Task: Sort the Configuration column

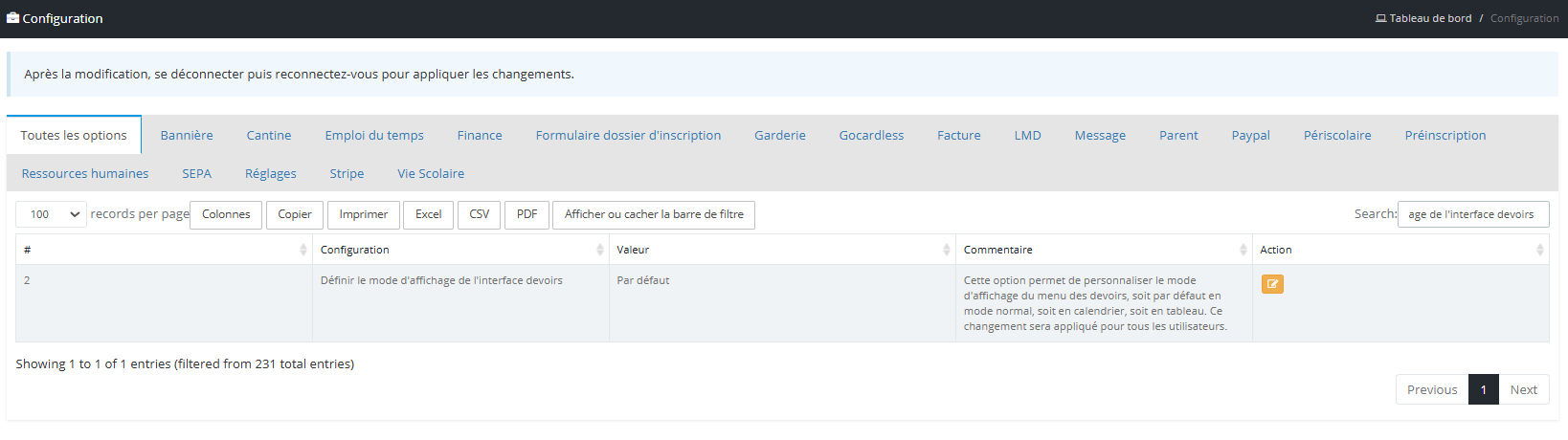Action: (x=600, y=250)
